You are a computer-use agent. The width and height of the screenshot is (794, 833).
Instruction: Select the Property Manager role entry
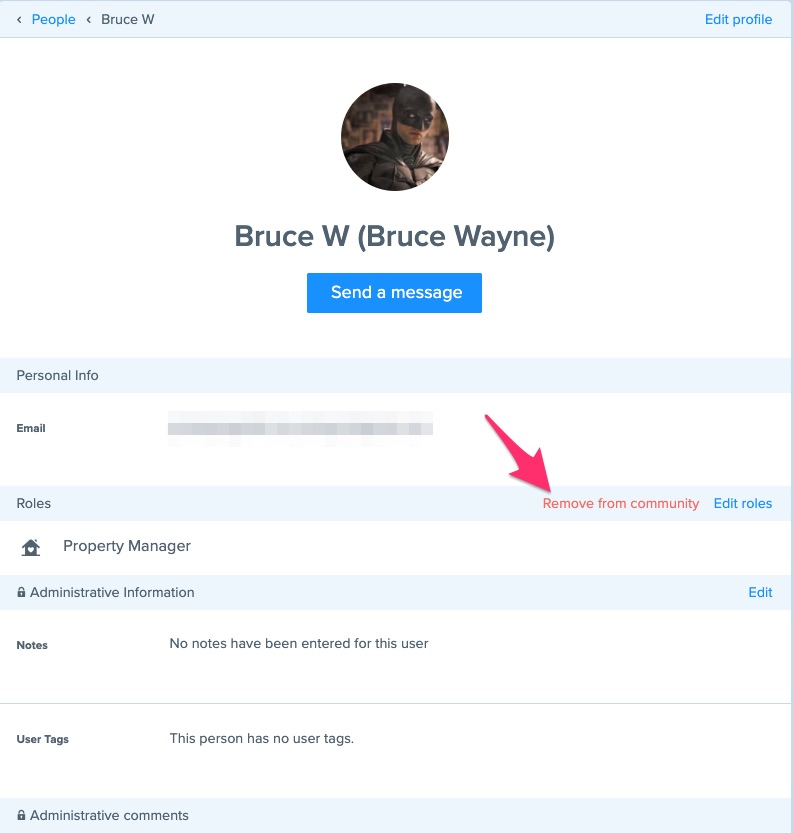point(126,546)
